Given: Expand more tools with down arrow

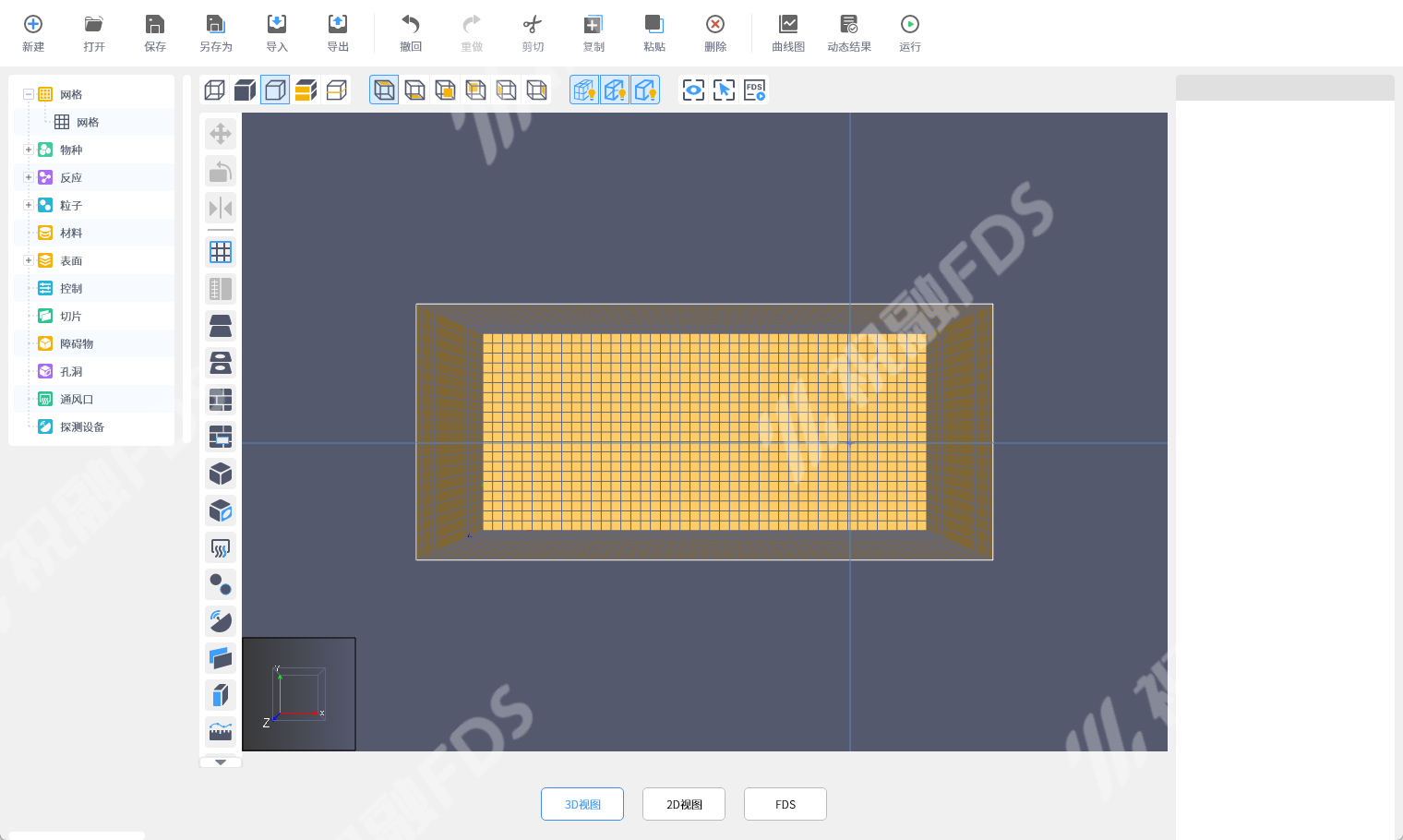Looking at the screenshot, I should coord(221,762).
